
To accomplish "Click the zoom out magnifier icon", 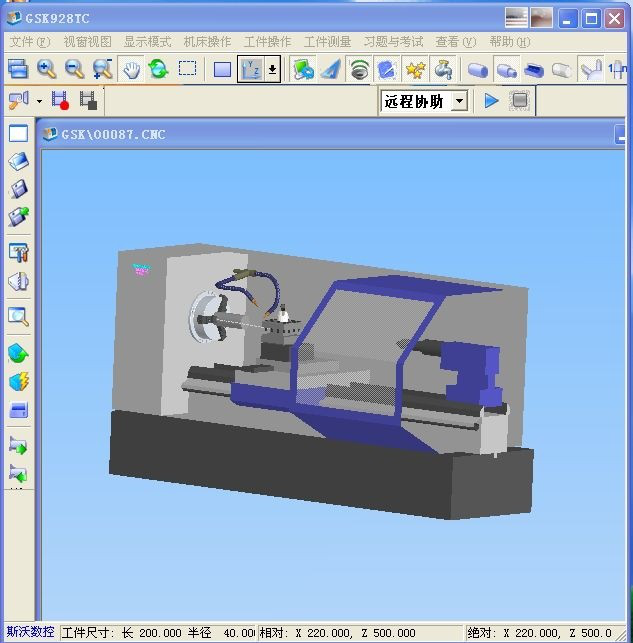I will 74,69.
